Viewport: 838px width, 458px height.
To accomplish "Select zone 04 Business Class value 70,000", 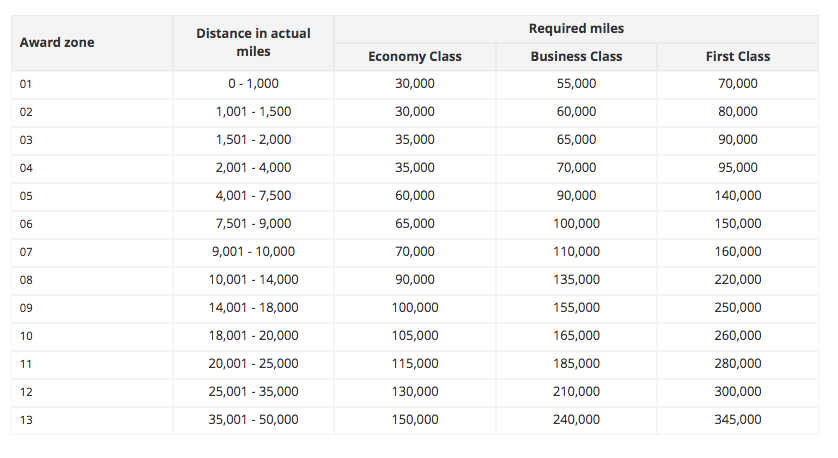I will (576, 168).
